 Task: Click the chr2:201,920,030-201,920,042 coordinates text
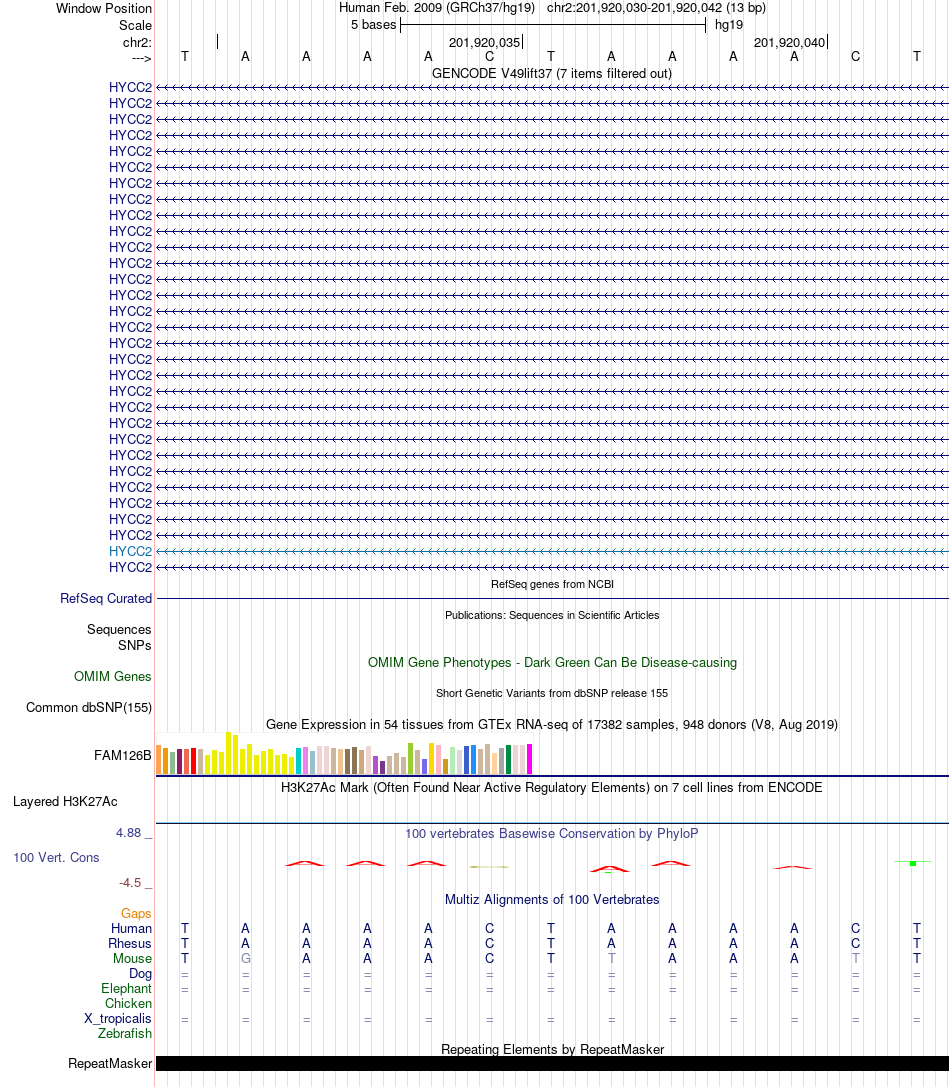click(657, 8)
